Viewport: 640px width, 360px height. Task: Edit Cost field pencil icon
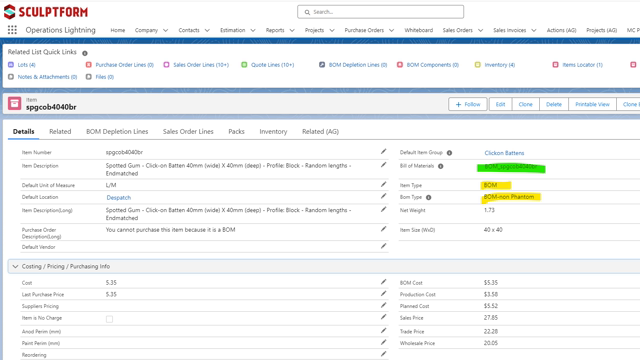383,282
